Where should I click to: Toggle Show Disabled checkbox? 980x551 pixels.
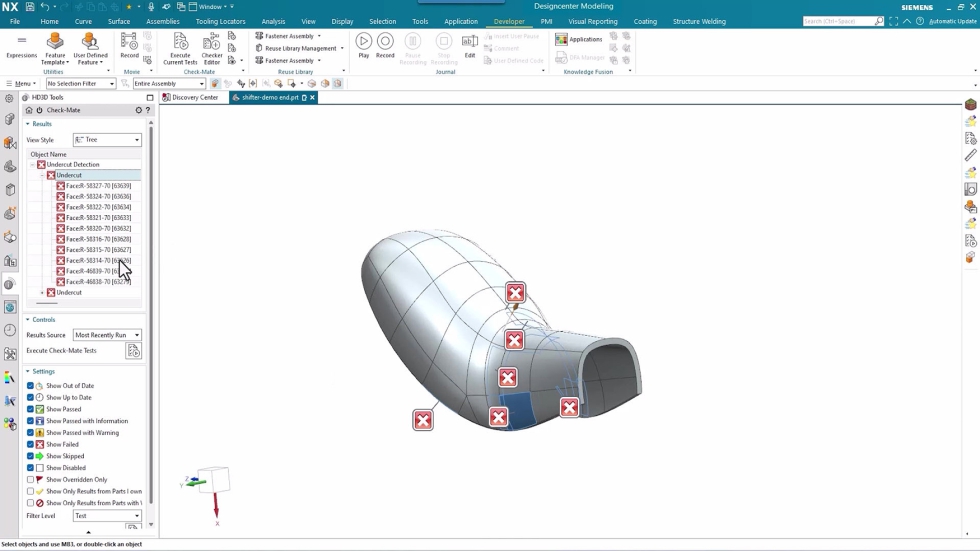pyautogui.click(x=30, y=468)
